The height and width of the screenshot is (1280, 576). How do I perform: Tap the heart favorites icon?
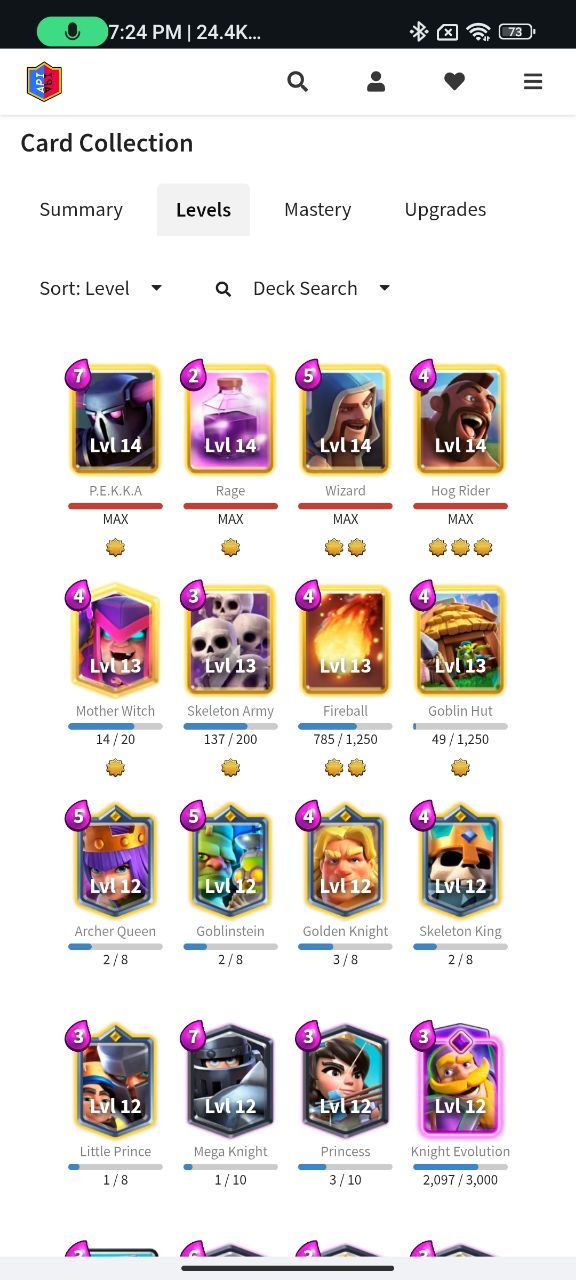455,82
